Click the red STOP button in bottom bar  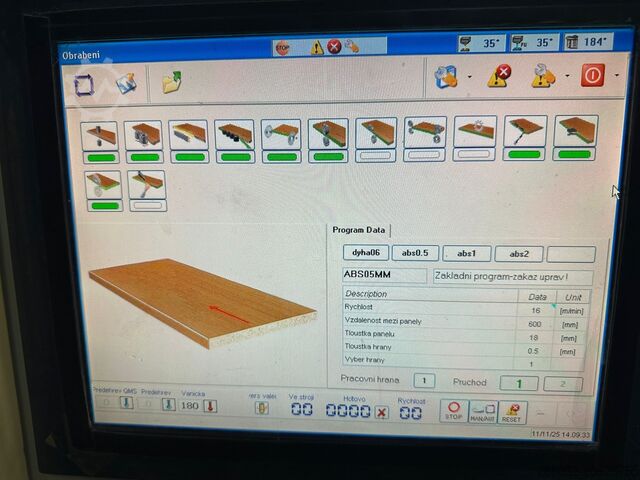(455, 411)
